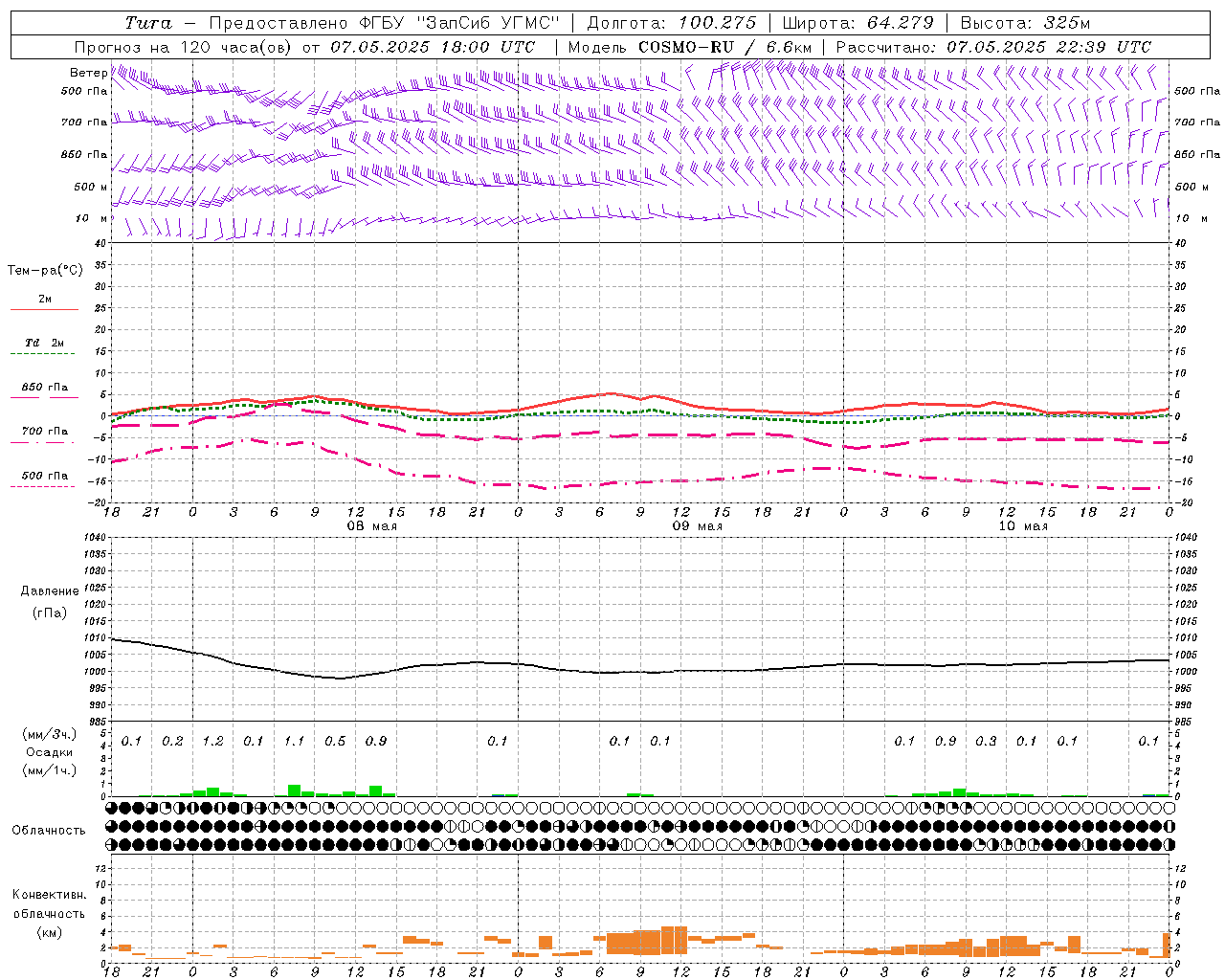Click the "Высота: 325м" header field
Viewport: 1225px width, 980px height.
(1025, 23)
